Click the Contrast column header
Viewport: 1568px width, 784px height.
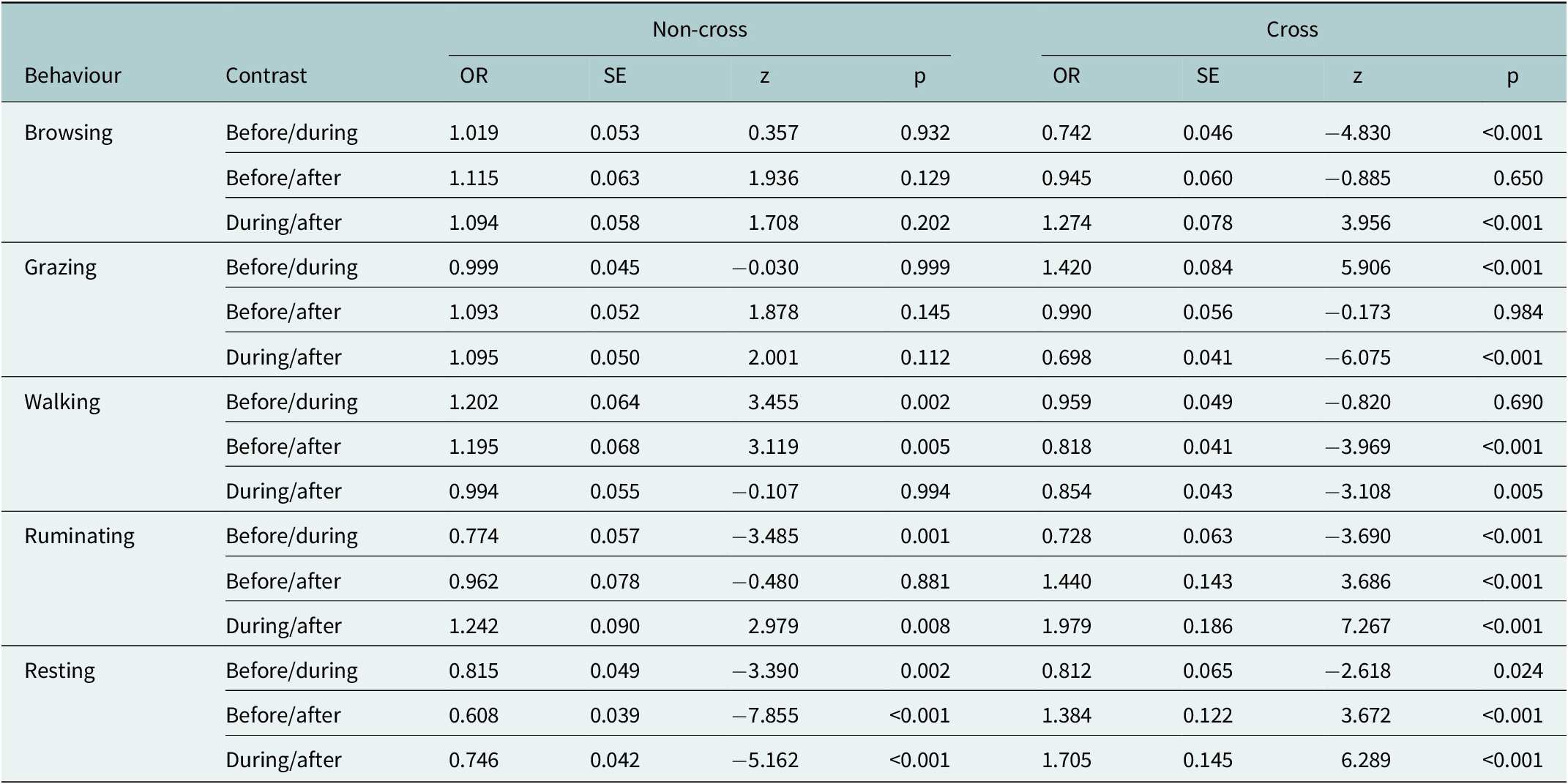click(x=266, y=75)
